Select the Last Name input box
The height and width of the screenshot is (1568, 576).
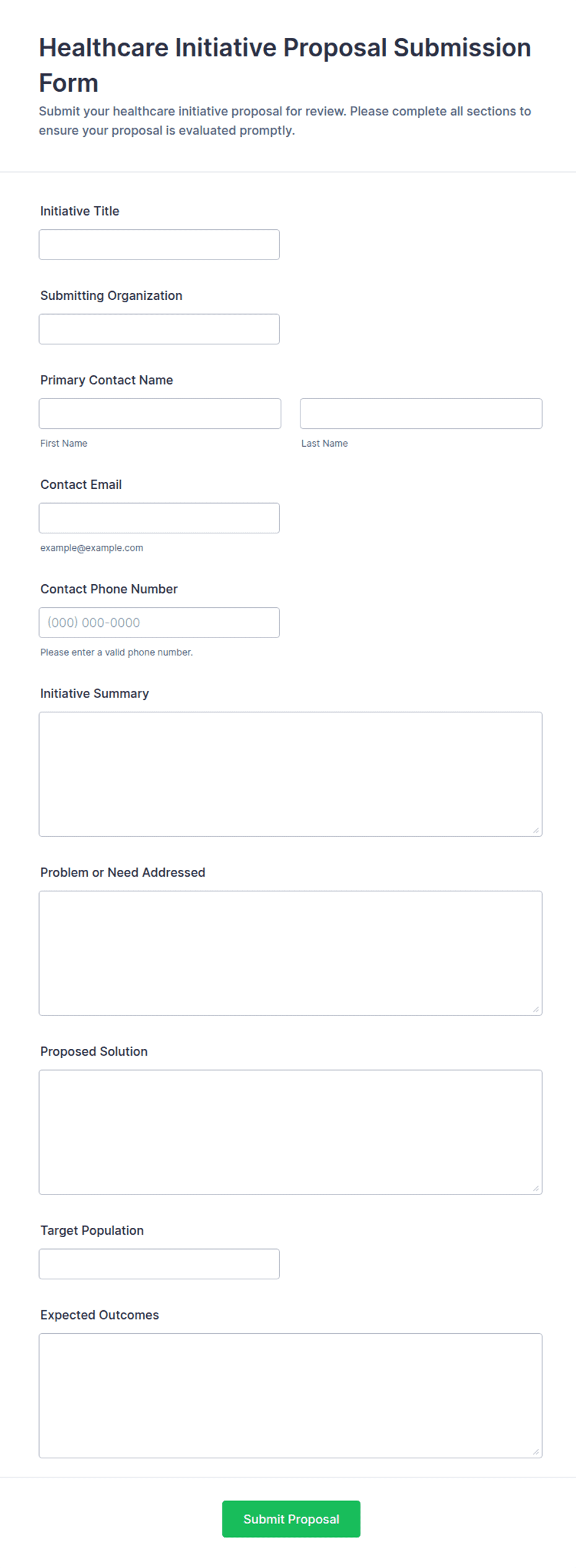point(421,414)
